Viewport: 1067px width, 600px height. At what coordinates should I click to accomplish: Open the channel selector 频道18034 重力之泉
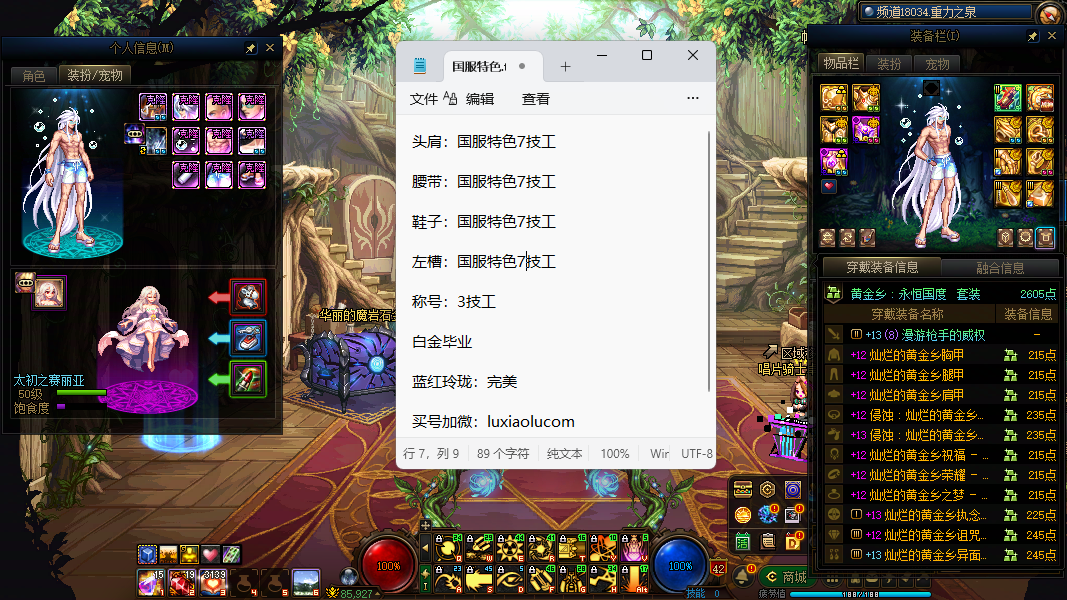click(944, 12)
